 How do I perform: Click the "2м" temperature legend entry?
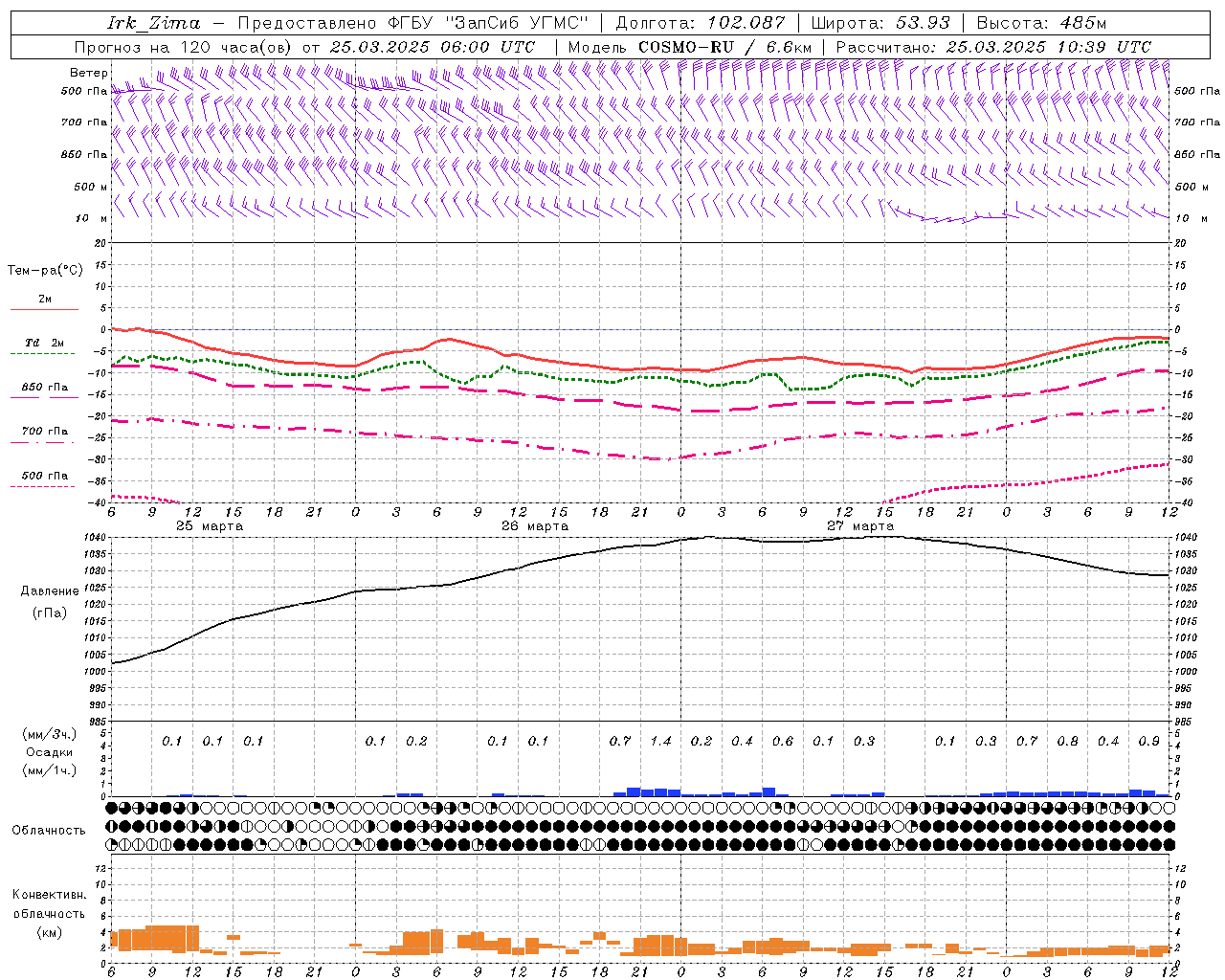click(45, 300)
